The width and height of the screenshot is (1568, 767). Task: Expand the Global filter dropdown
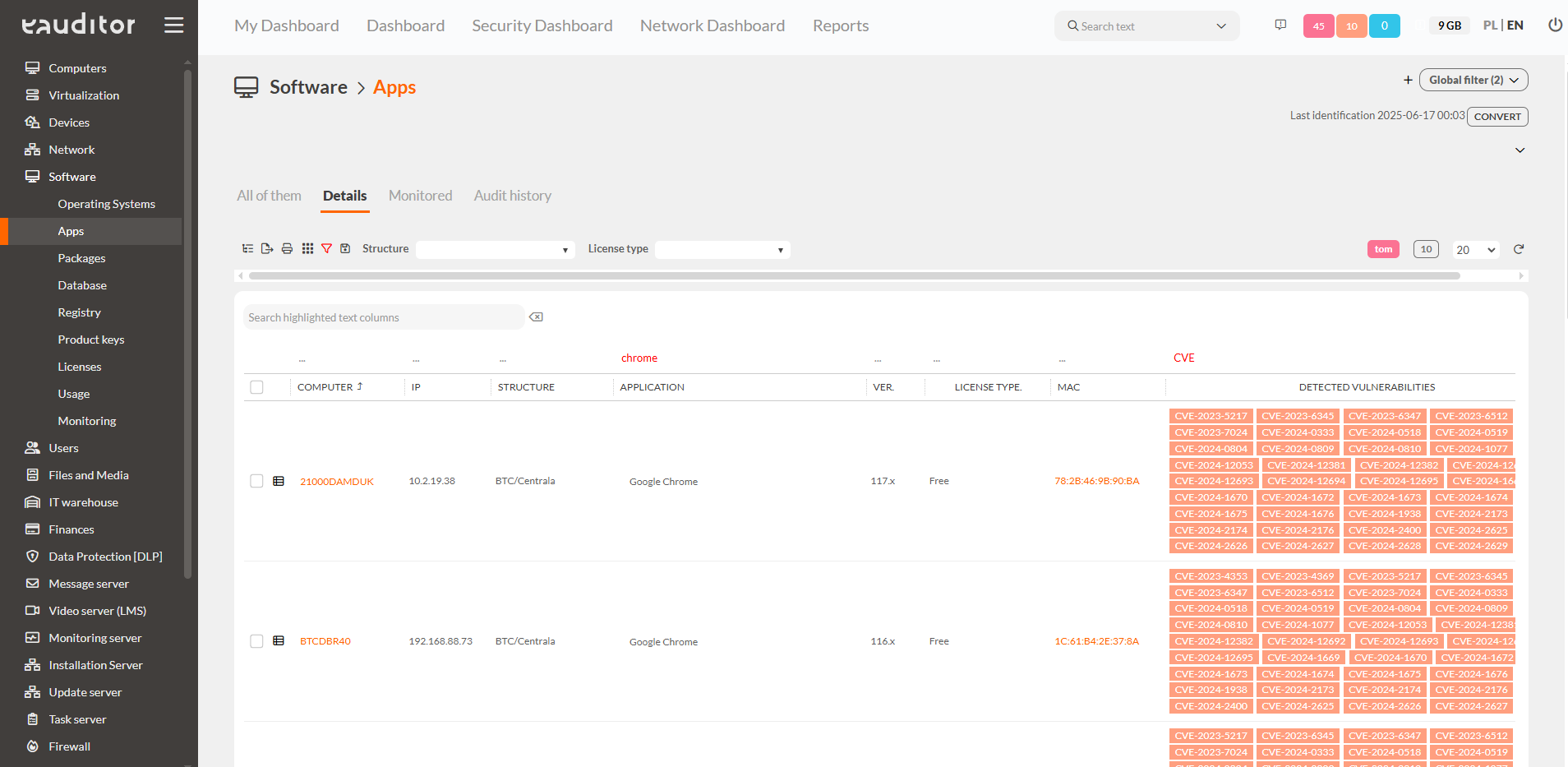[x=1473, y=80]
